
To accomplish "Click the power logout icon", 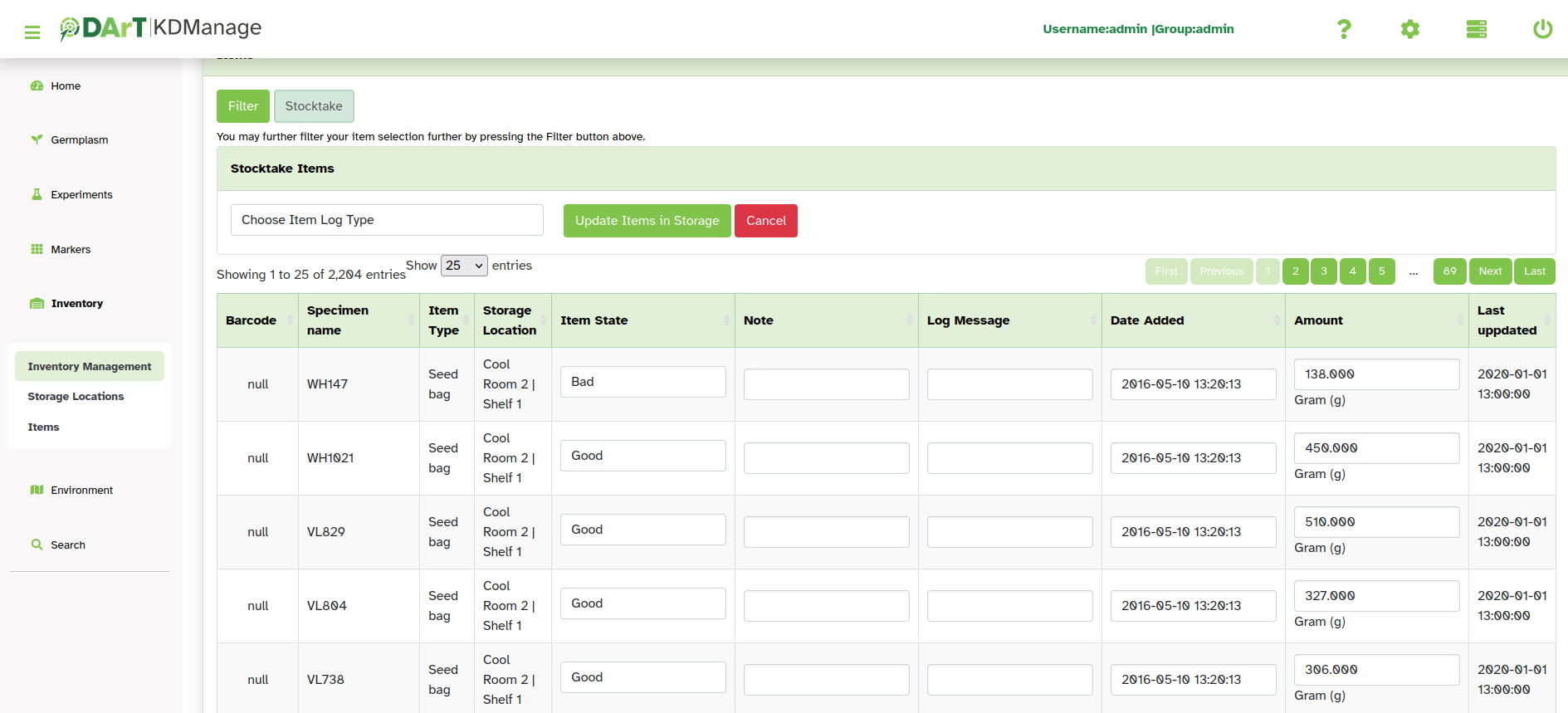I will [1541, 29].
